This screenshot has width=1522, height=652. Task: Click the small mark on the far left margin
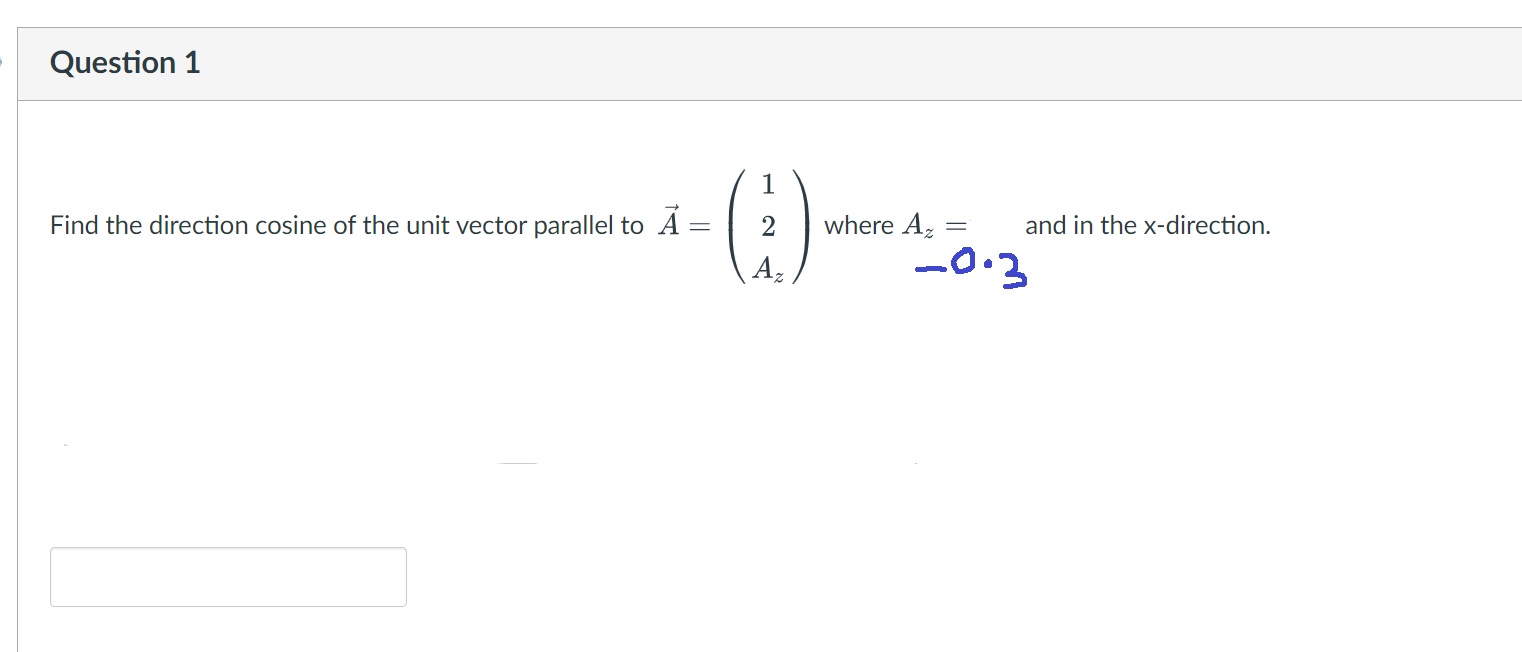click(x=64, y=443)
